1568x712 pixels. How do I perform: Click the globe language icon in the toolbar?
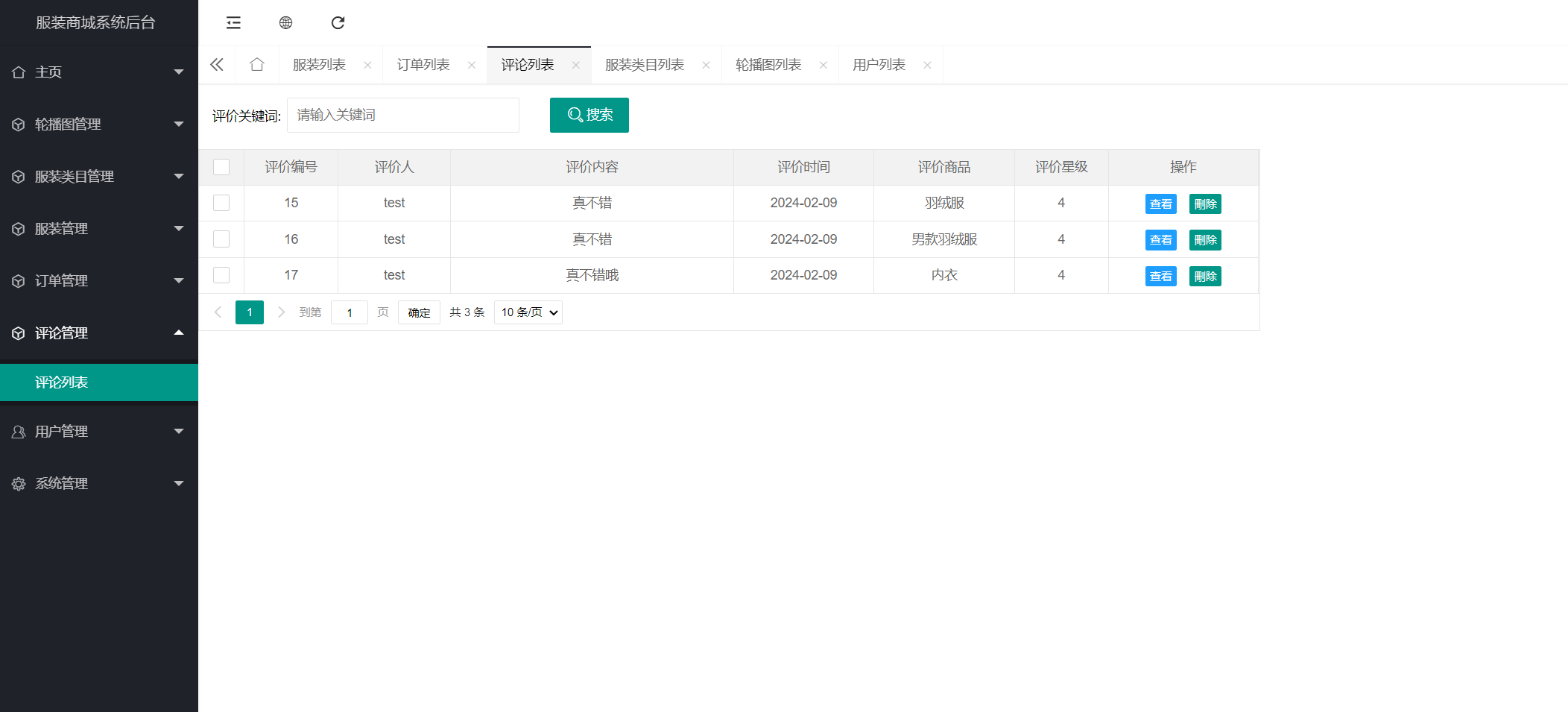[285, 23]
